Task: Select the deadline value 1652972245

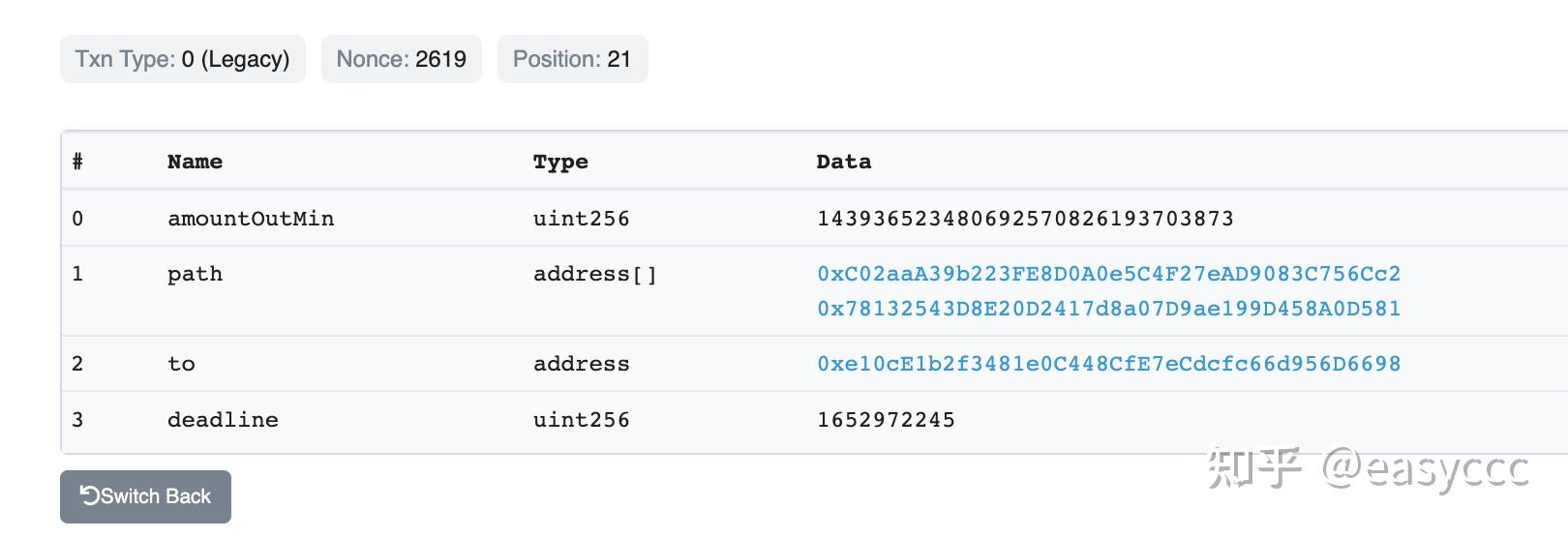Action: pos(886,420)
